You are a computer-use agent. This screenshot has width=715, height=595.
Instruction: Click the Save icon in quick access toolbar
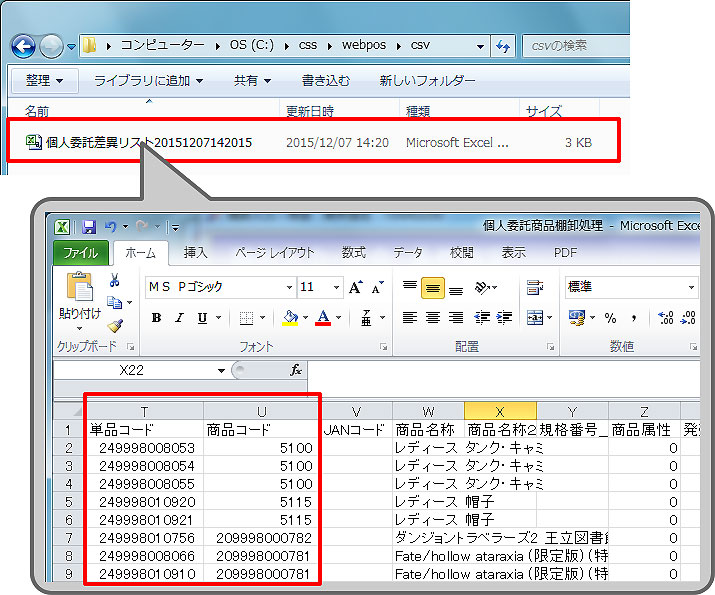tap(88, 227)
